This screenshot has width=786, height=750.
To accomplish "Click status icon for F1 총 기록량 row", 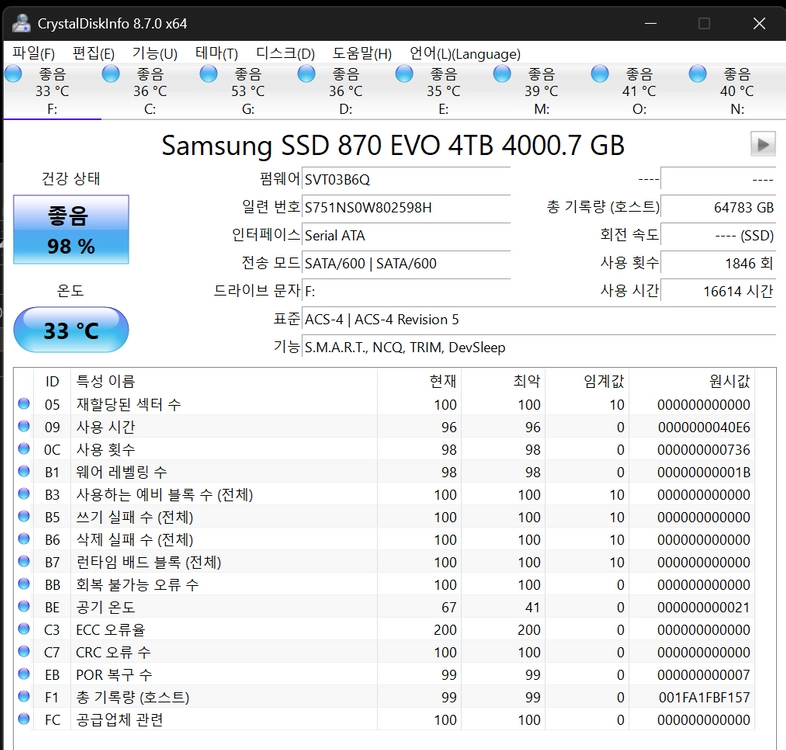I will [x=24, y=696].
